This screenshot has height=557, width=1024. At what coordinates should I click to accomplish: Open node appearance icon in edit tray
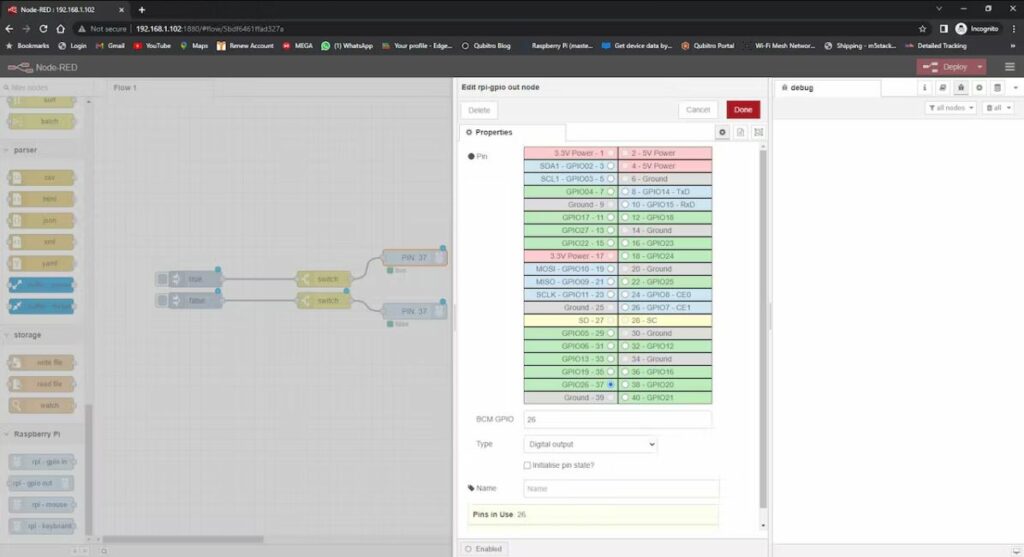click(x=759, y=132)
